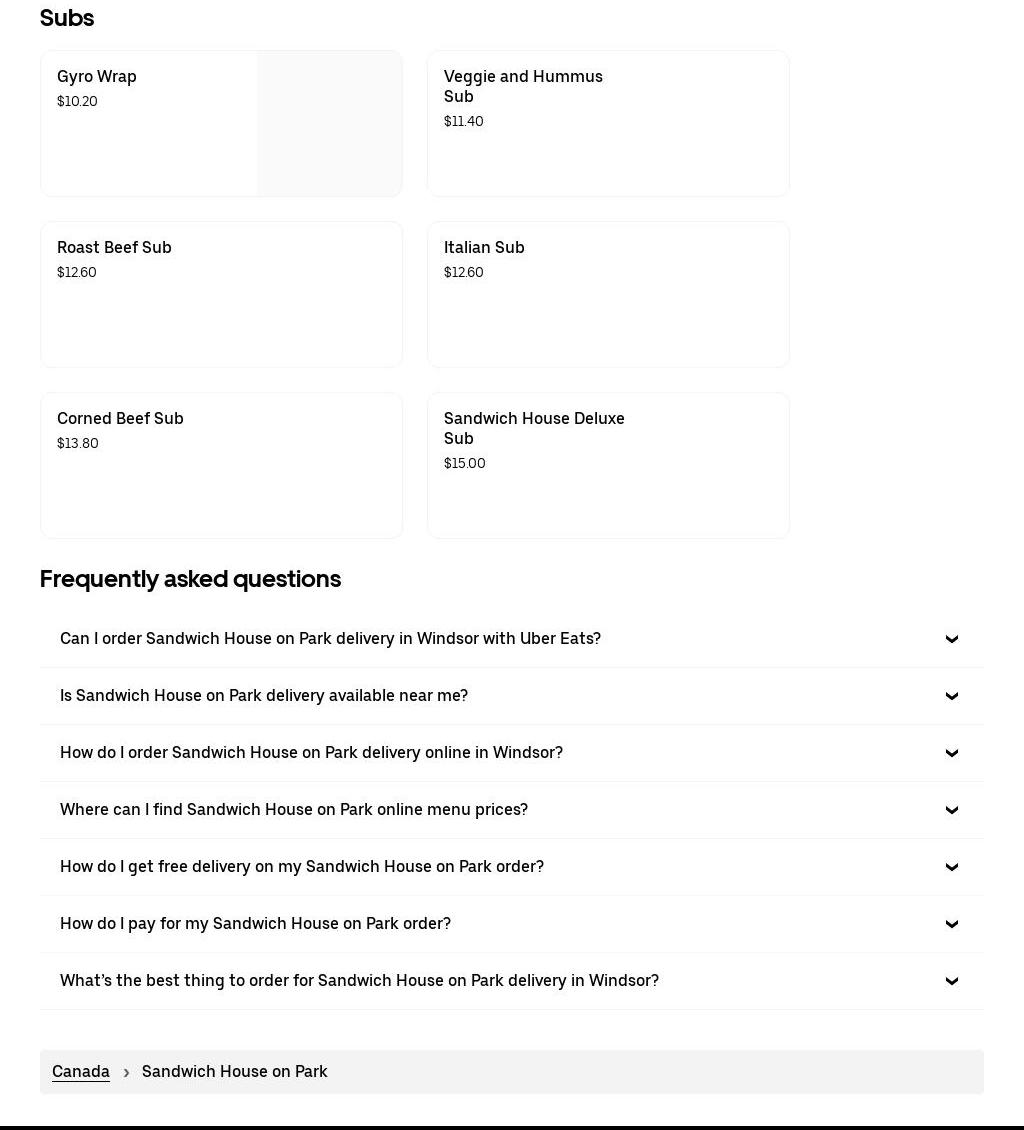Select Sandwich House on Park breadcrumb
This screenshot has width=1024, height=1130.
click(235, 1071)
